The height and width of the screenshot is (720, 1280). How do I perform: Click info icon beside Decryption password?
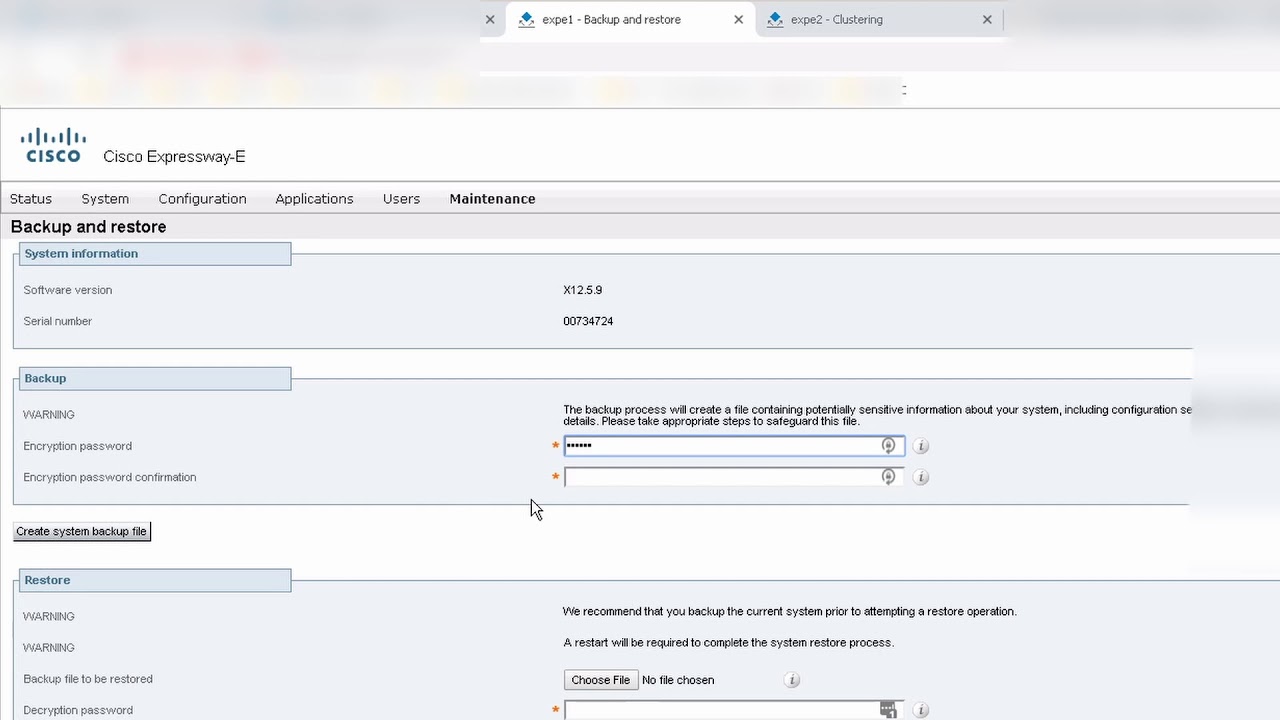tap(921, 710)
